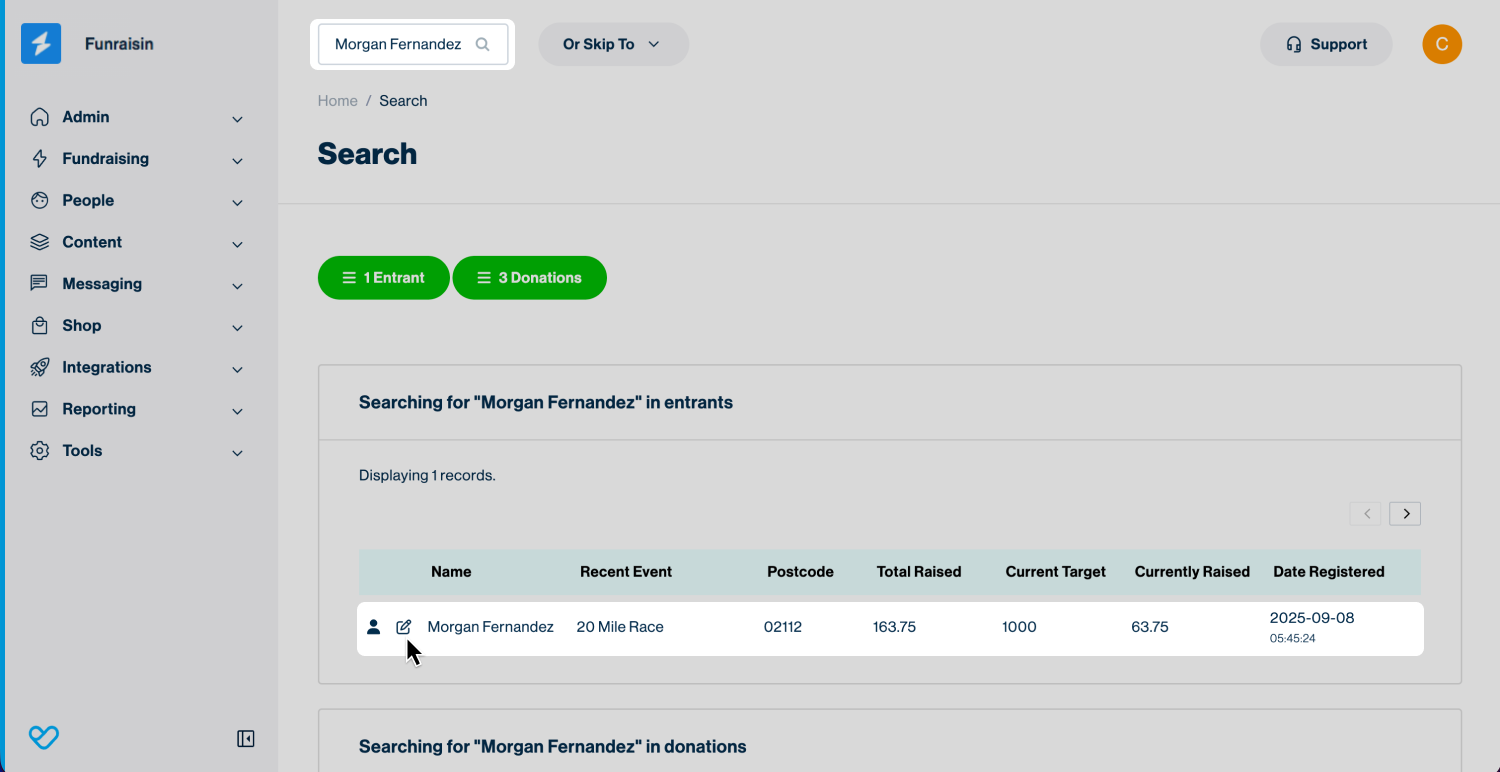
Task: Open the People menu item
Action: coord(88,200)
